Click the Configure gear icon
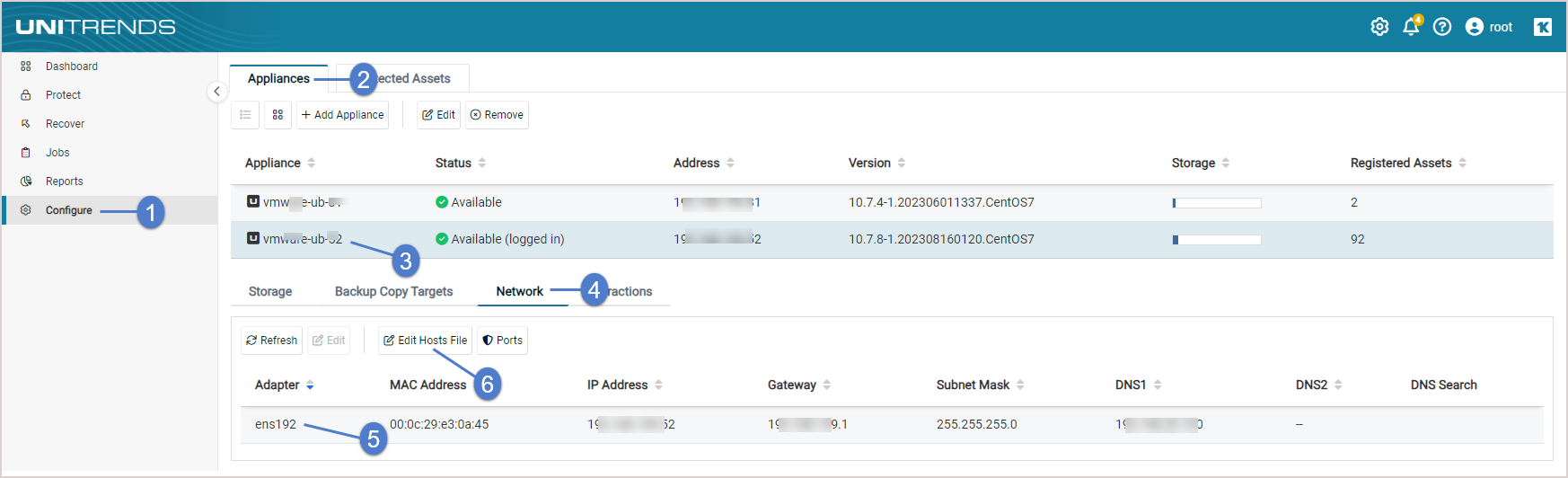 point(26,210)
